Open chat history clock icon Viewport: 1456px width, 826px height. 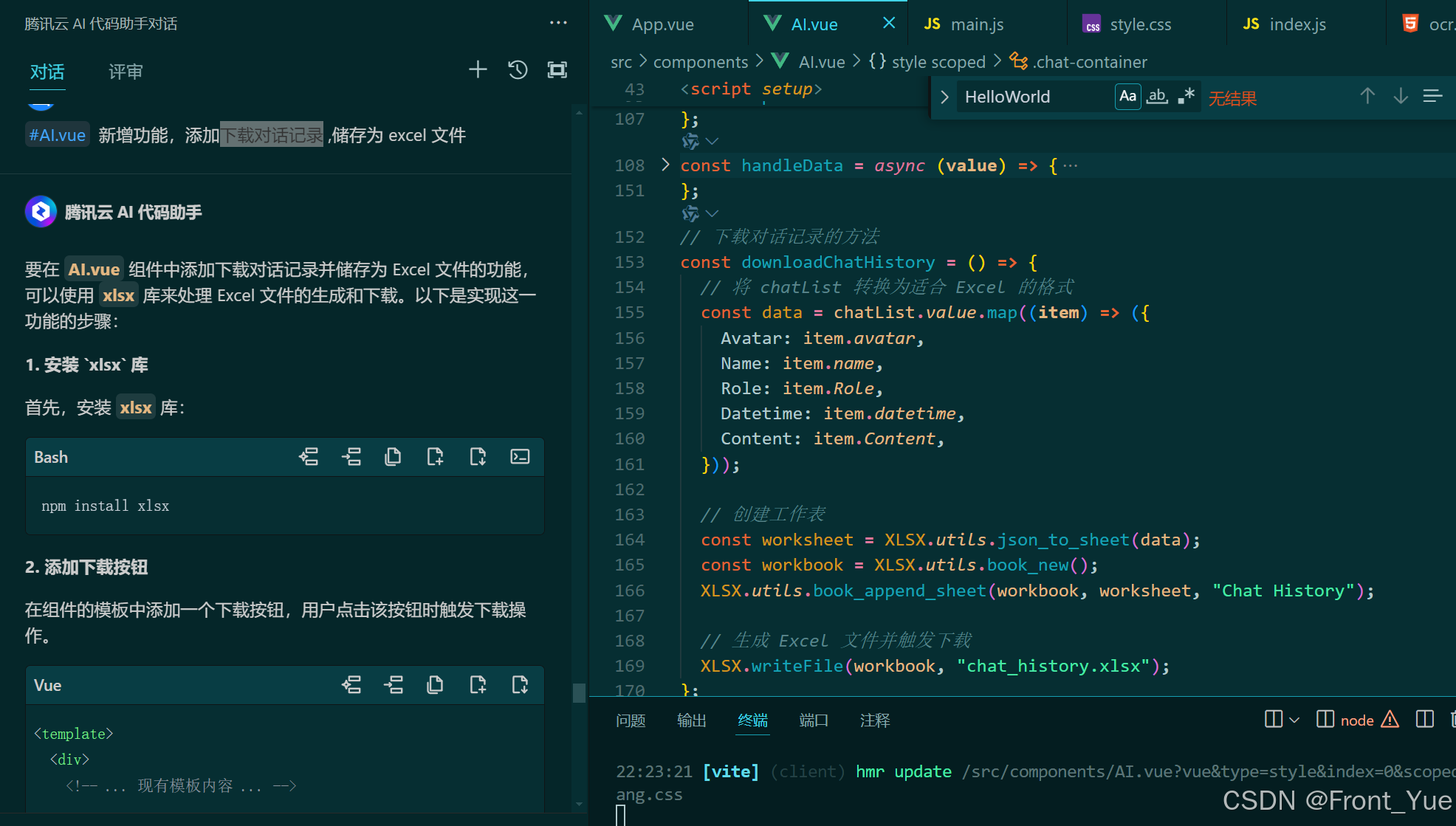click(518, 70)
